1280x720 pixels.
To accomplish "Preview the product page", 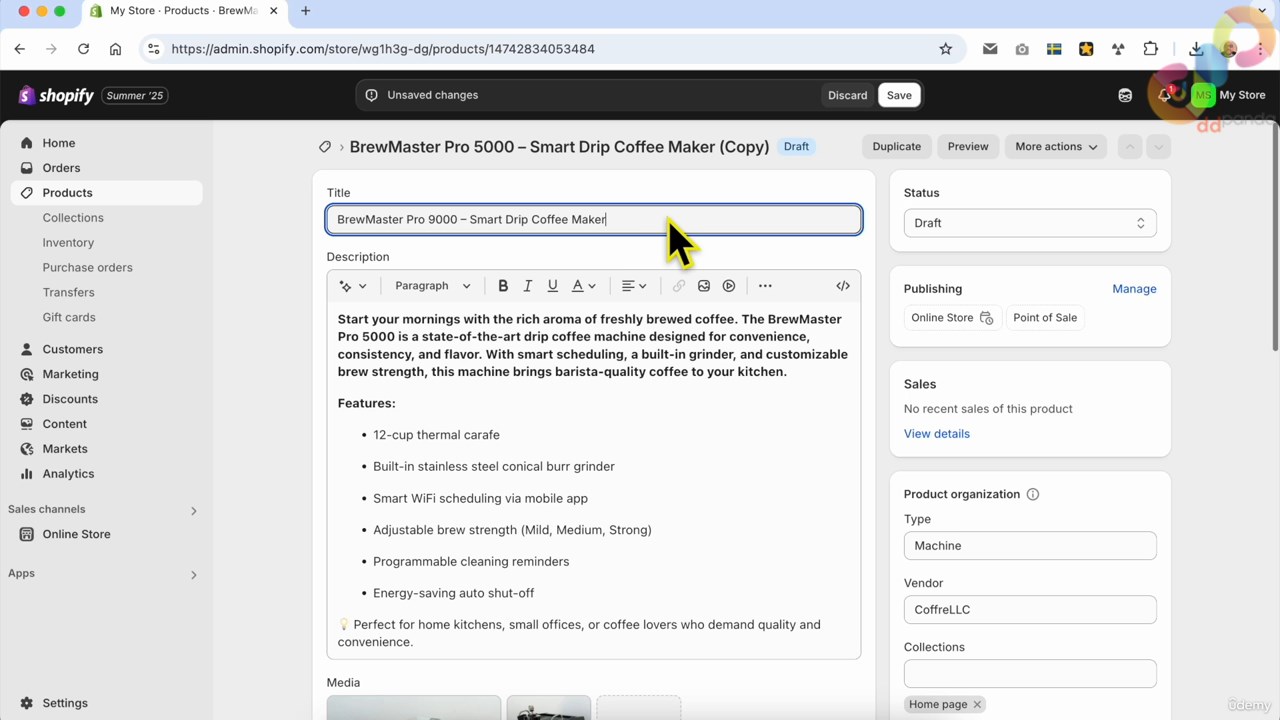I will click(968, 147).
